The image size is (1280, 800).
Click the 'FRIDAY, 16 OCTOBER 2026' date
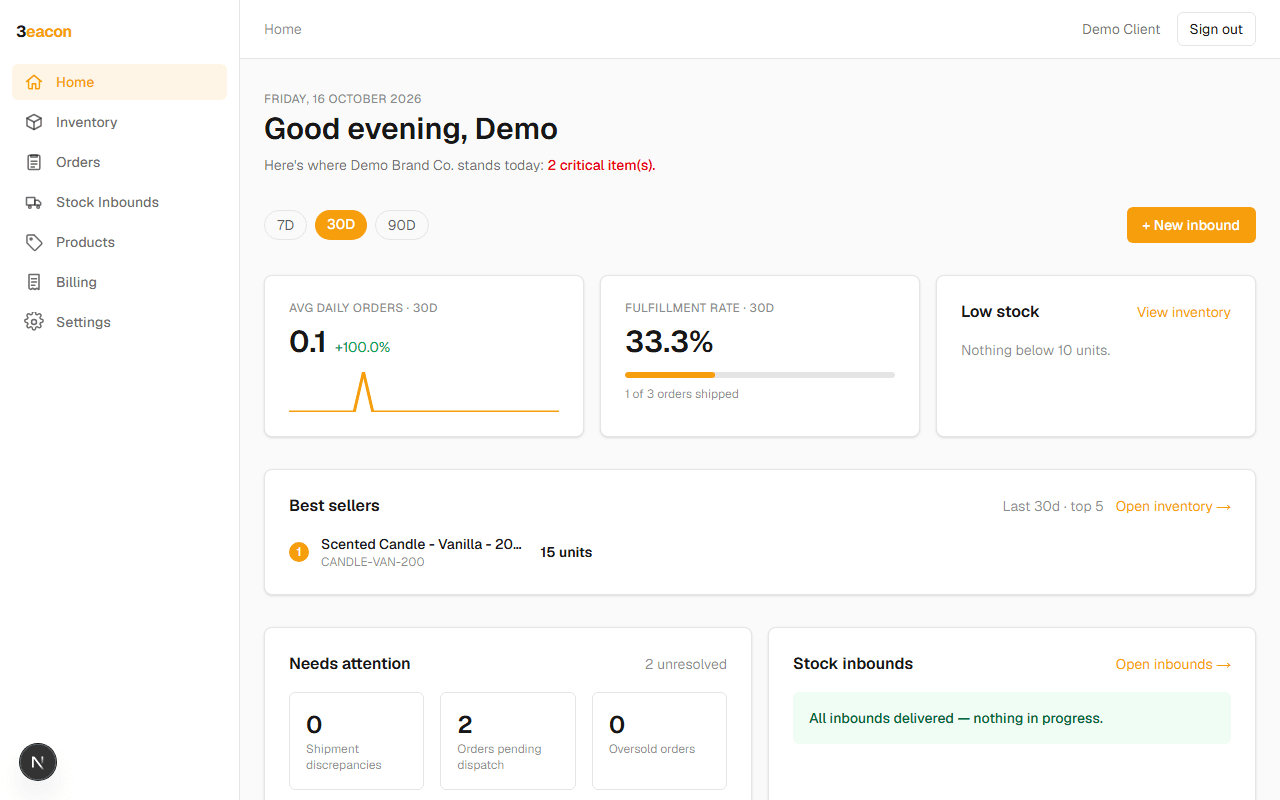point(343,99)
